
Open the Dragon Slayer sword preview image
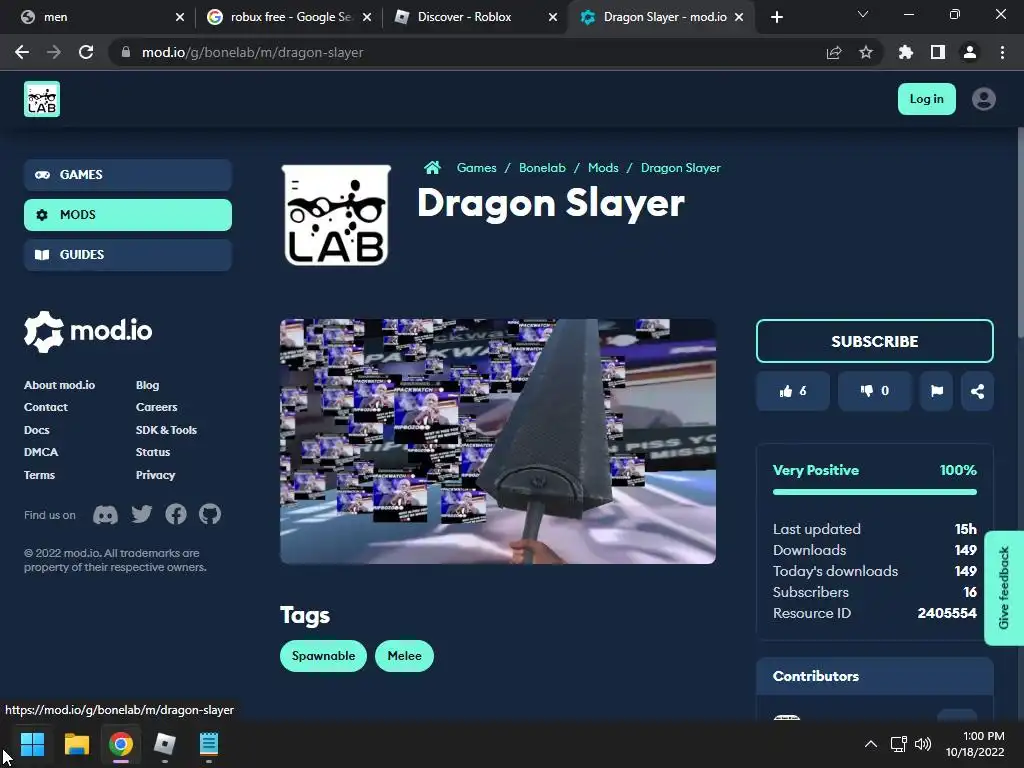point(498,441)
